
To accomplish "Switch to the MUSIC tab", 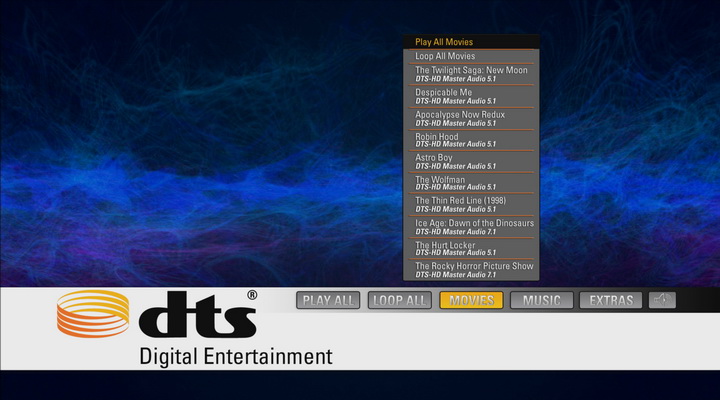I will [542, 300].
